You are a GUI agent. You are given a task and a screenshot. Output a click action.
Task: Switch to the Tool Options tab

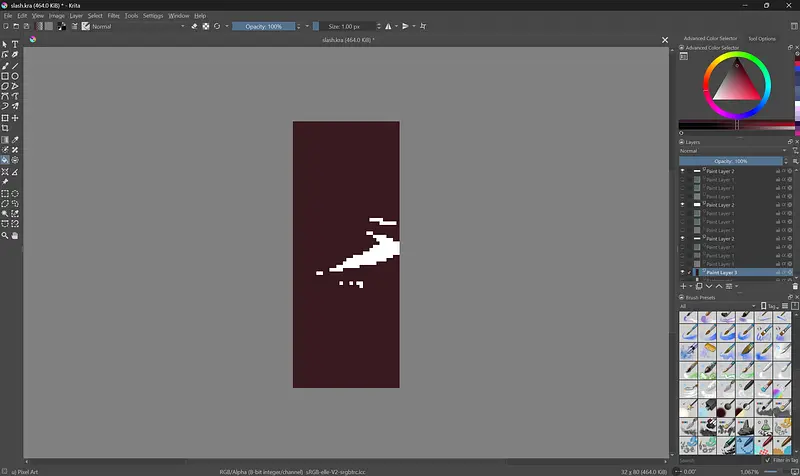click(x=762, y=39)
